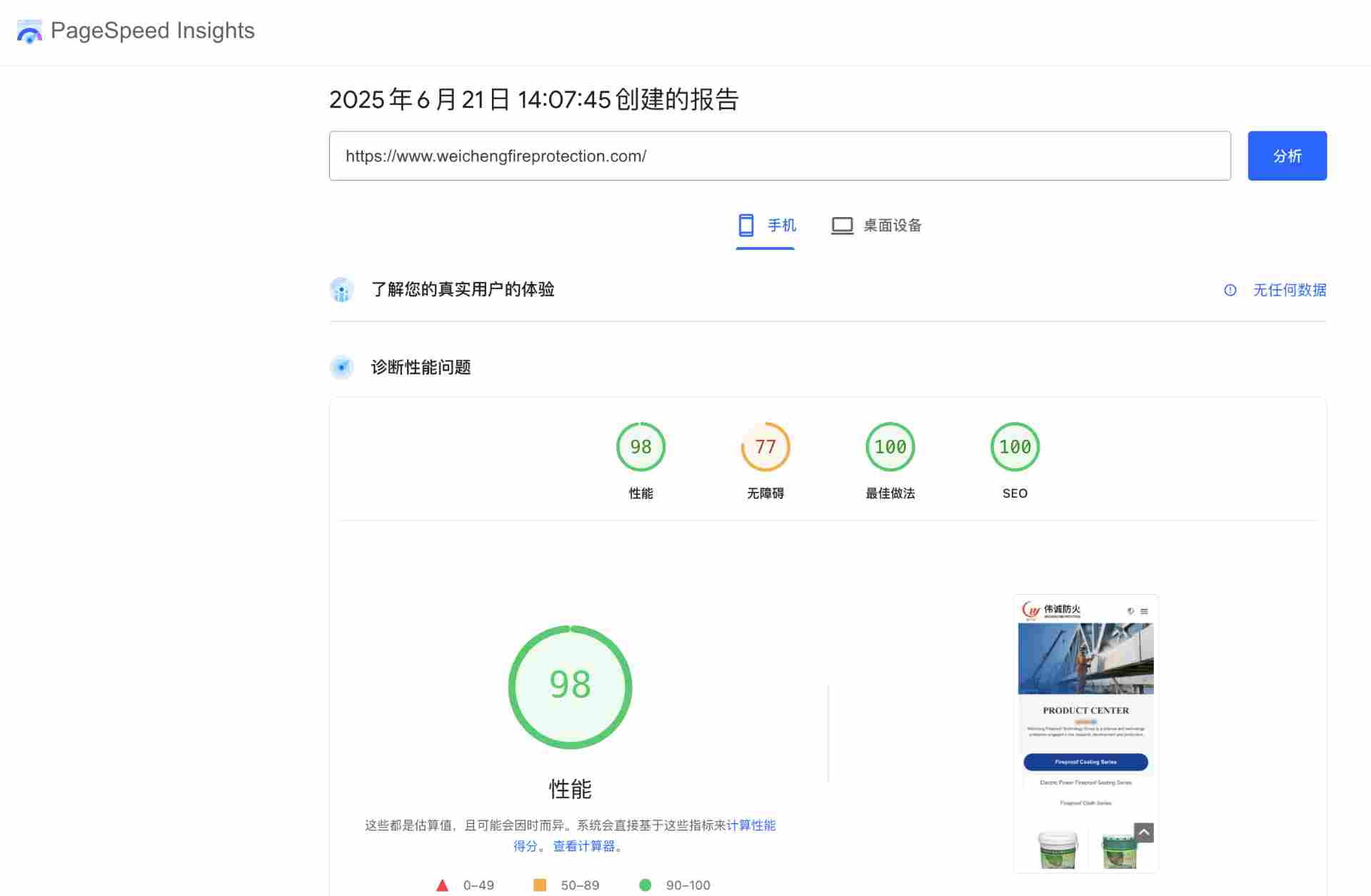The height and width of the screenshot is (896, 1371).
Task: Click the large 性能 98 gauge
Action: pyautogui.click(x=569, y=686)
